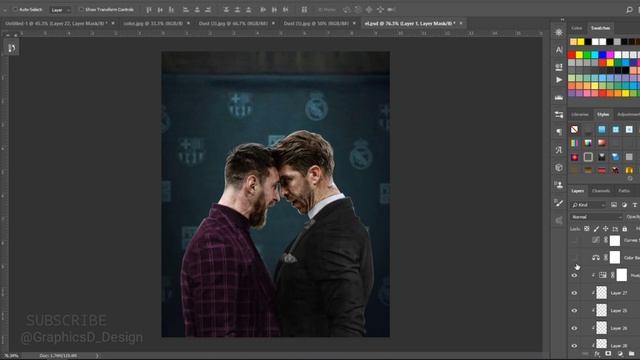Close the Untitled-1 document tab
This screenshot has height=360, width=640.
[x=113, y=24]
